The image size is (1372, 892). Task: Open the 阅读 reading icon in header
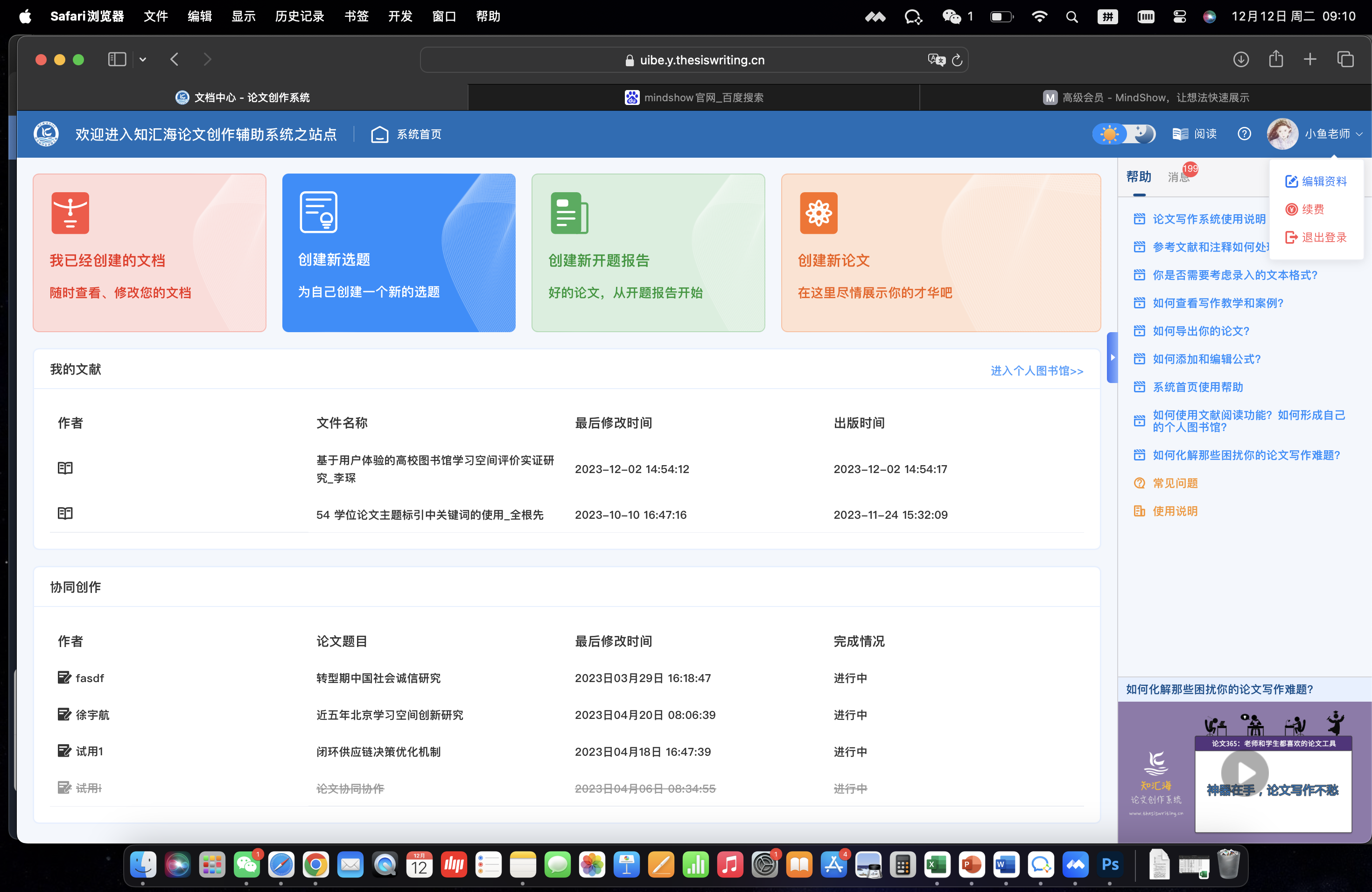tap(1180, 134)
